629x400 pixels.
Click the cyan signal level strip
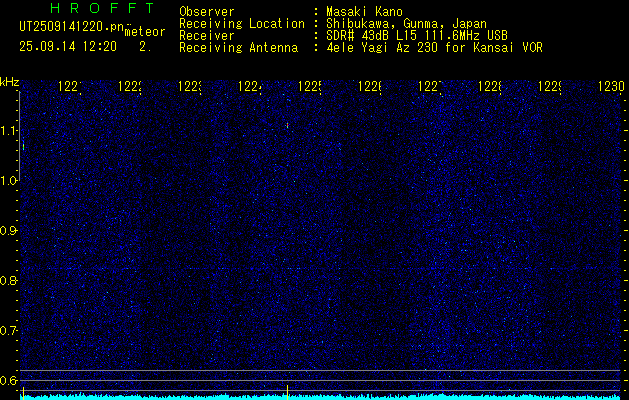tap(321, 397)
